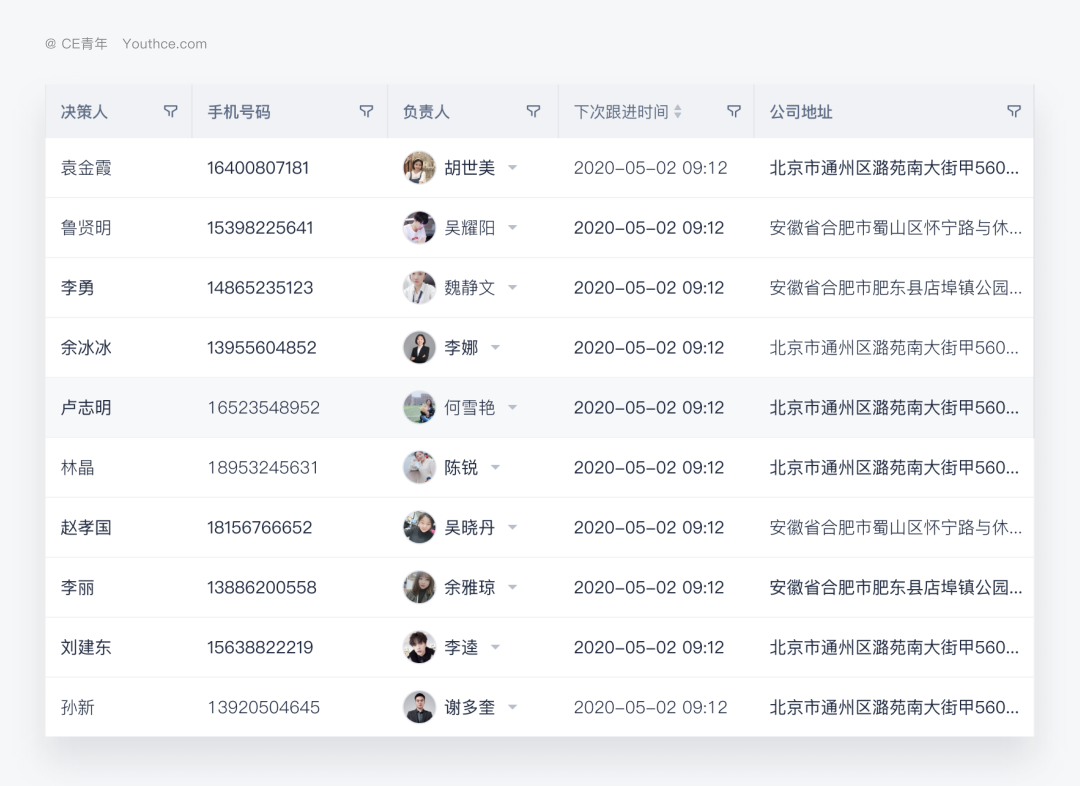Click follow-up time in 袁金霞 row
This screenshot has height=786, width=1080.
pos(650,167)
